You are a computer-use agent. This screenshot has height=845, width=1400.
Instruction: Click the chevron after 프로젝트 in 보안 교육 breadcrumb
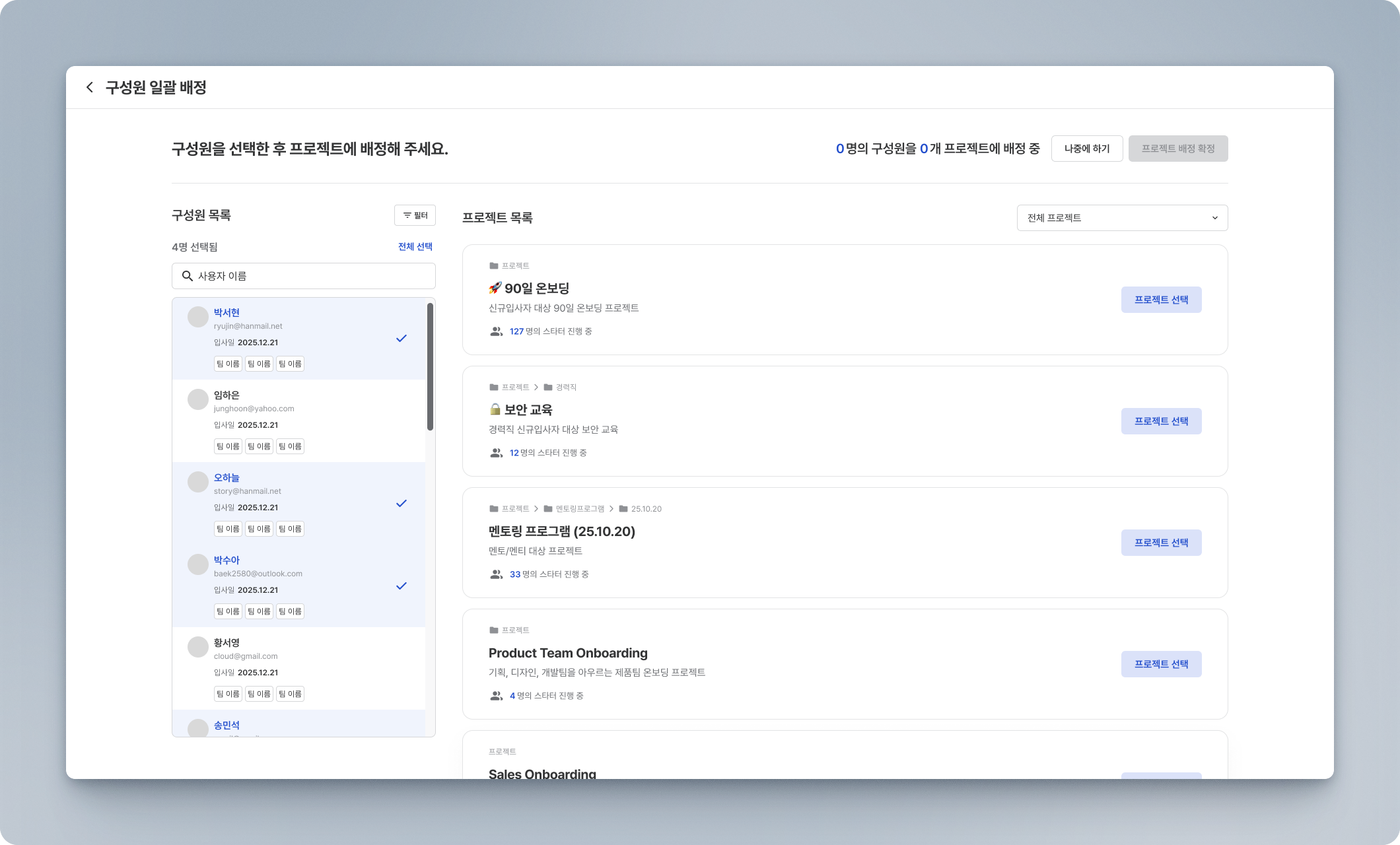coord(536,387)
